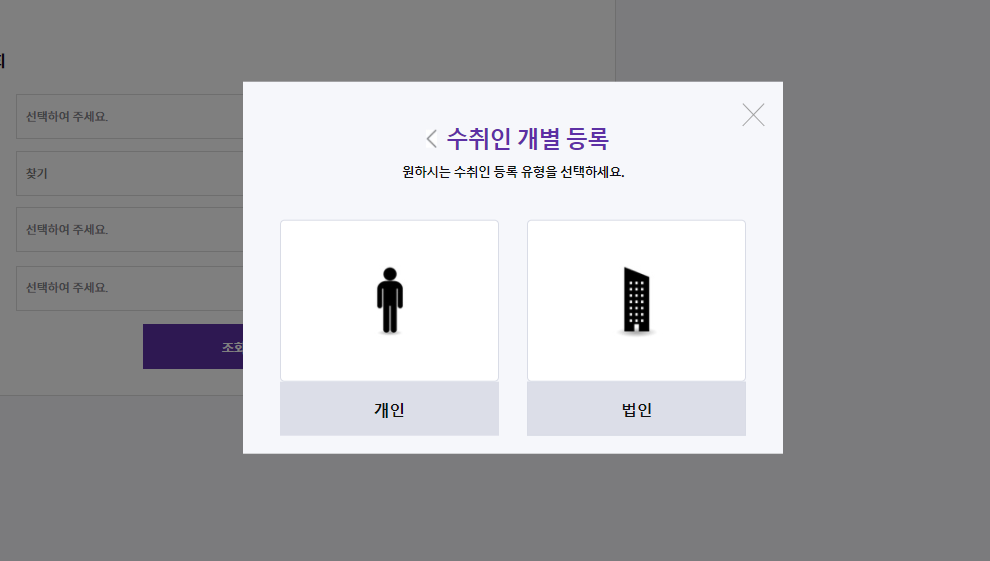Image resolution: width=990 pixels, height=561 pixels.
Task: Click the 원하시는 수취인 등록 유형을 선택하세요 text
Action: pos(513,172)
